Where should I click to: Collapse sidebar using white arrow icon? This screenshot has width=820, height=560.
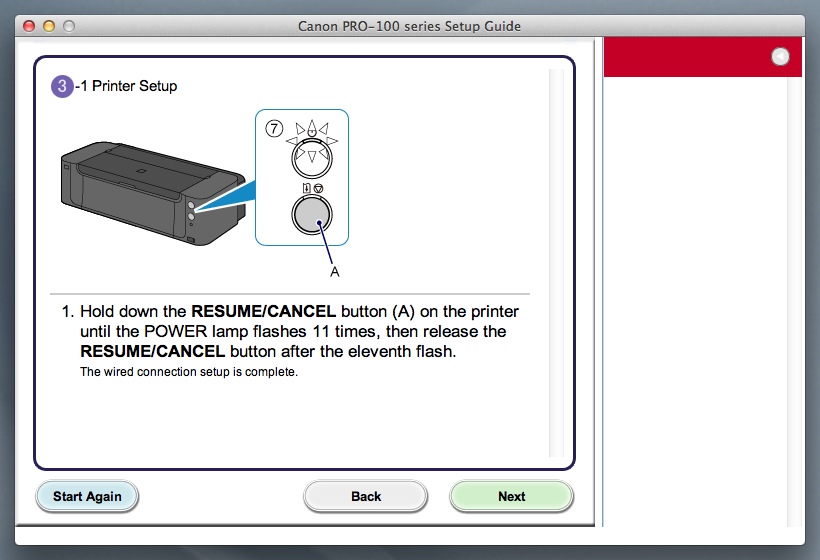(x=780, y=56)
